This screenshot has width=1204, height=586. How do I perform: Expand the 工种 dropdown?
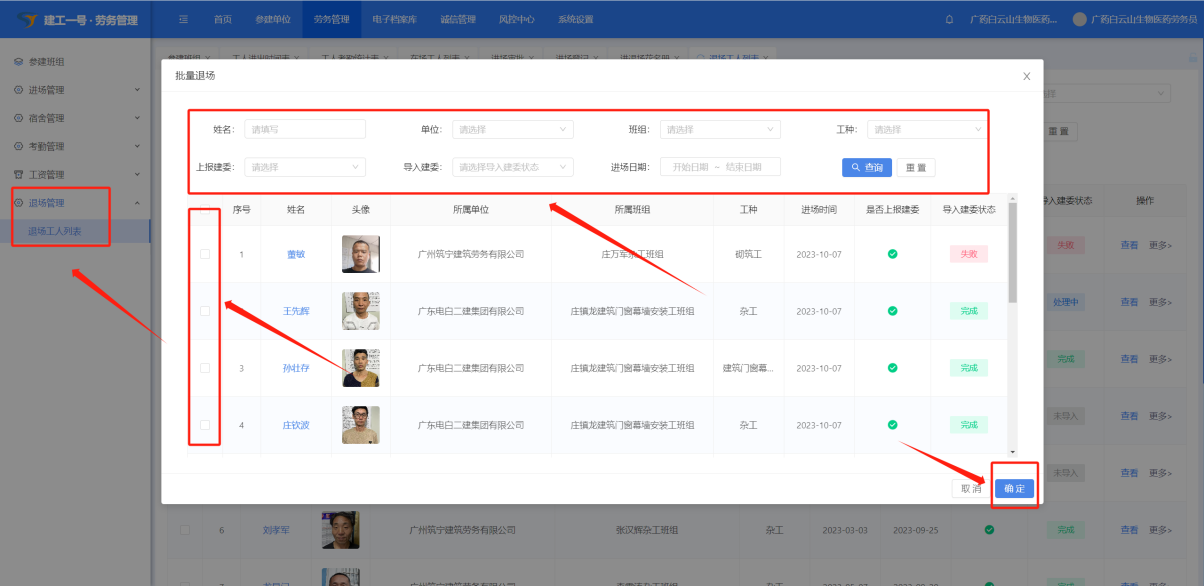[x=927, y=129]
